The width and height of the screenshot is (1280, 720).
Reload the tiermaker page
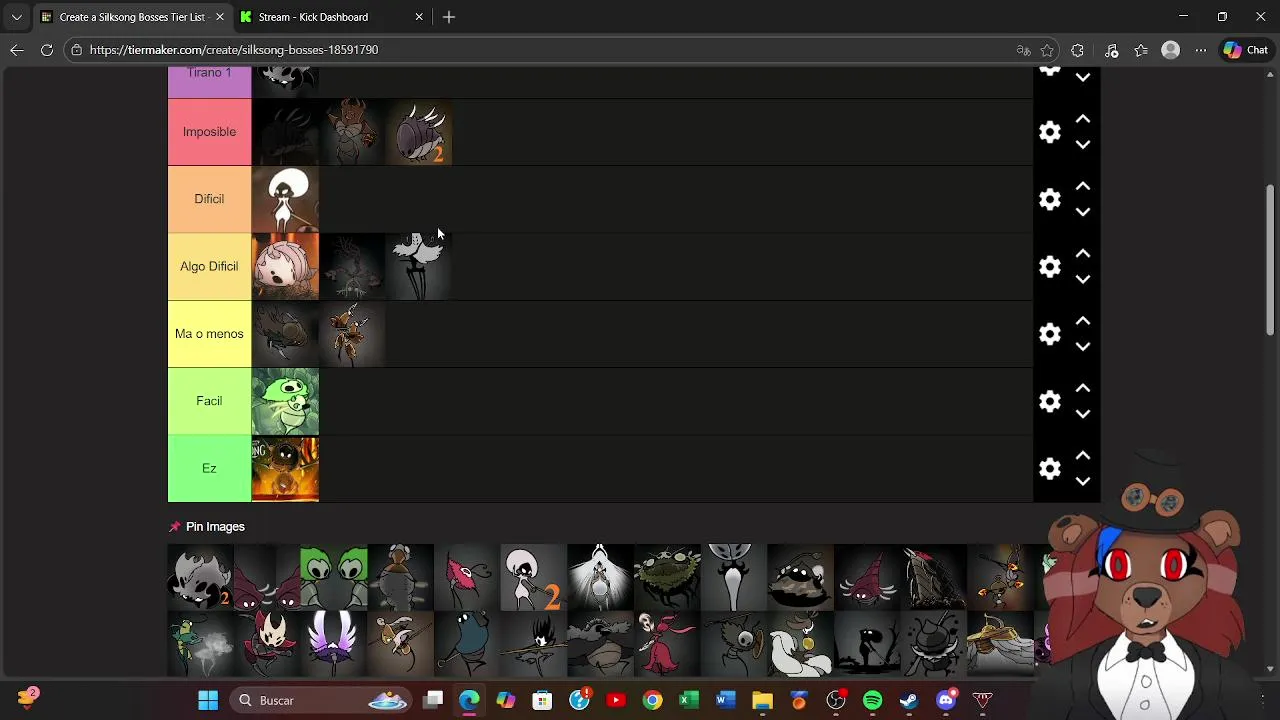[x=47, y=50]
